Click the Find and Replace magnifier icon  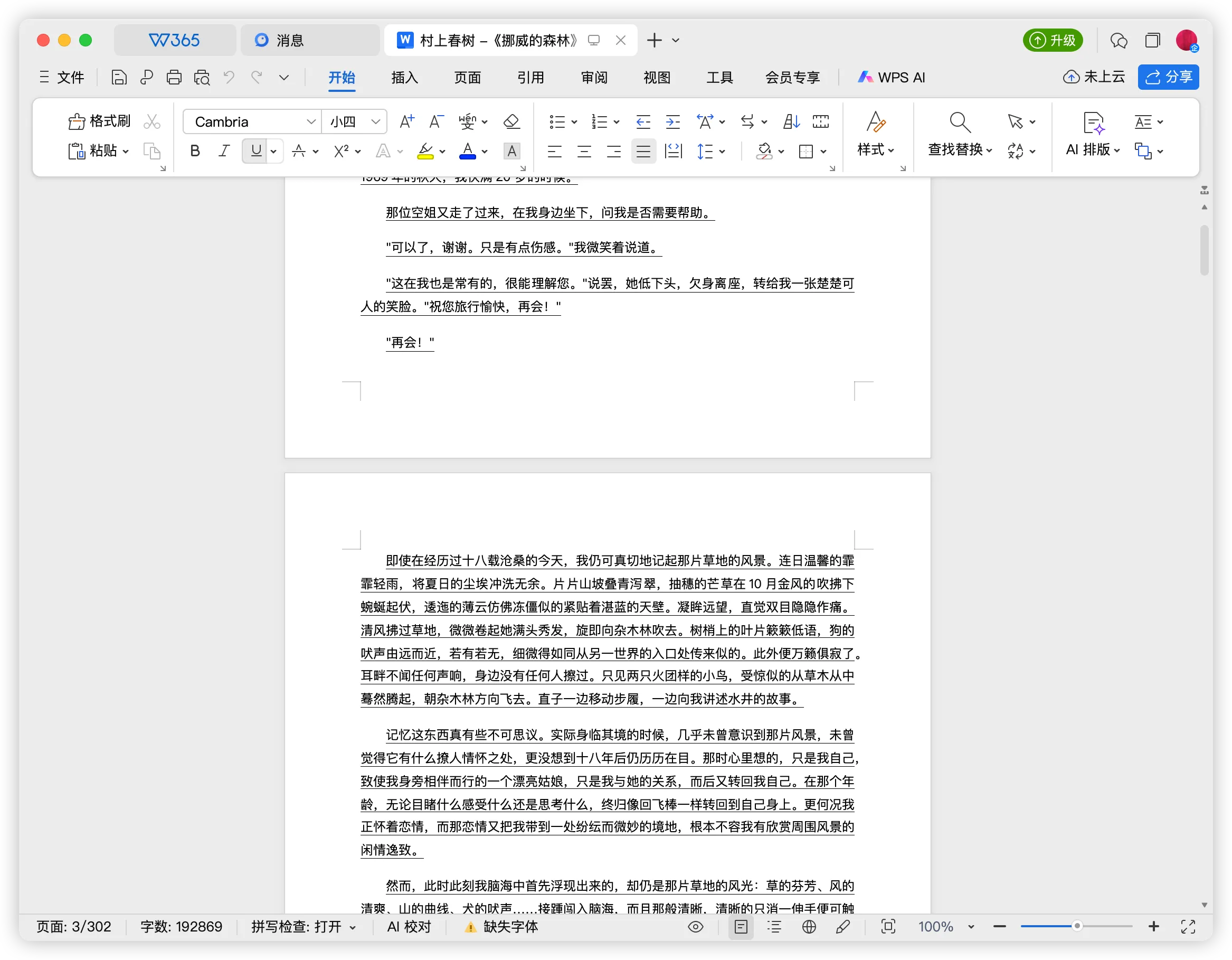960,122
